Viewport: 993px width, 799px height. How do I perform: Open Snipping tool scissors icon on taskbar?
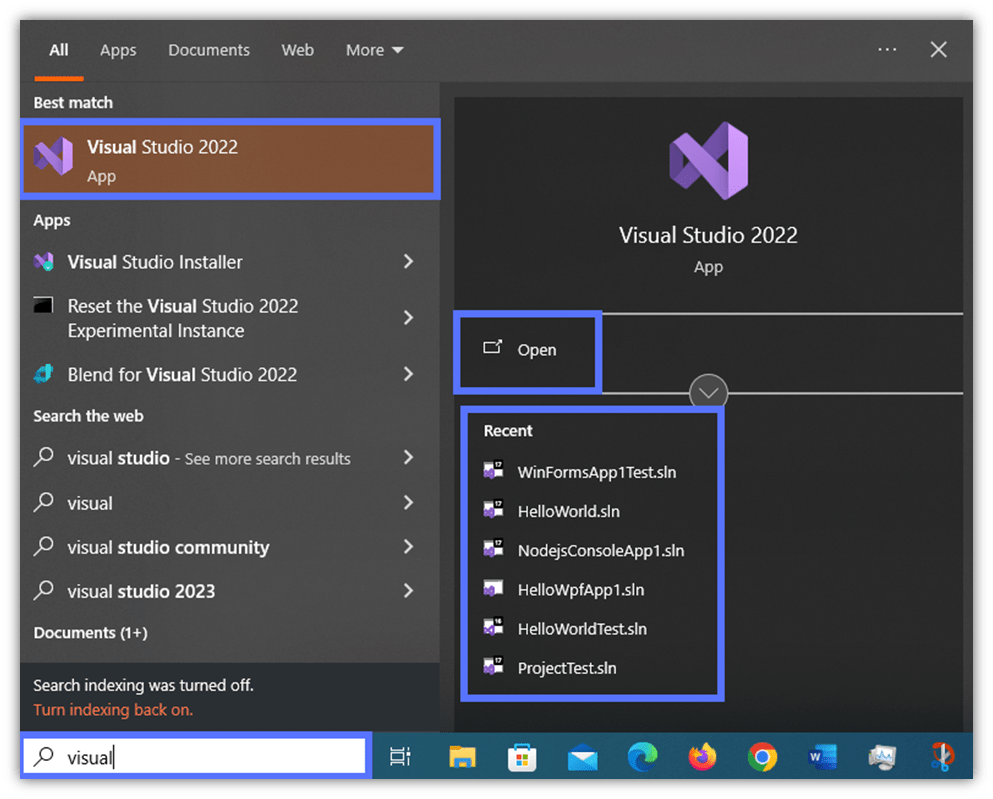(x=942, y=757)
